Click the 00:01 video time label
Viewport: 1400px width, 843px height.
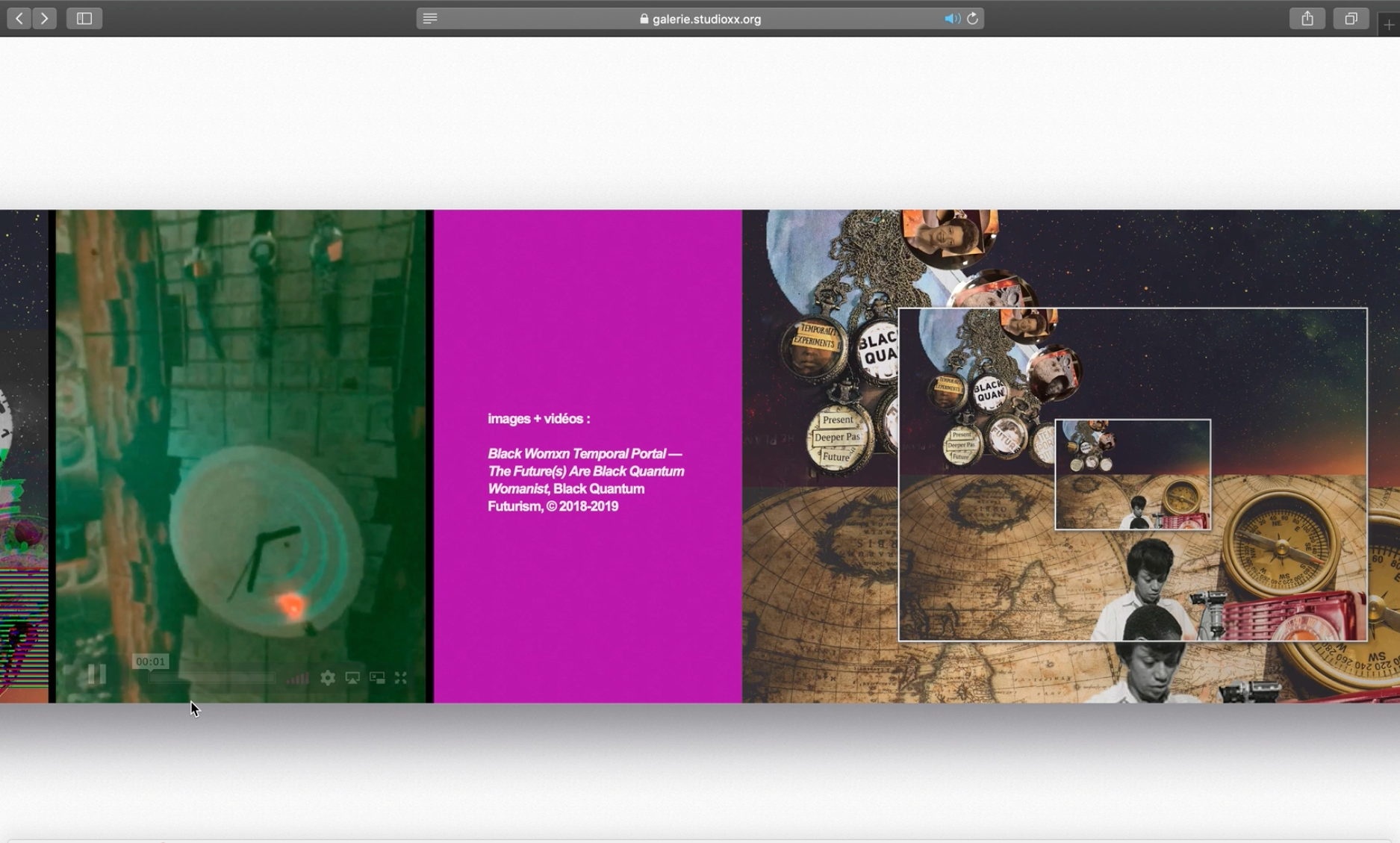[x=151, y=661]
